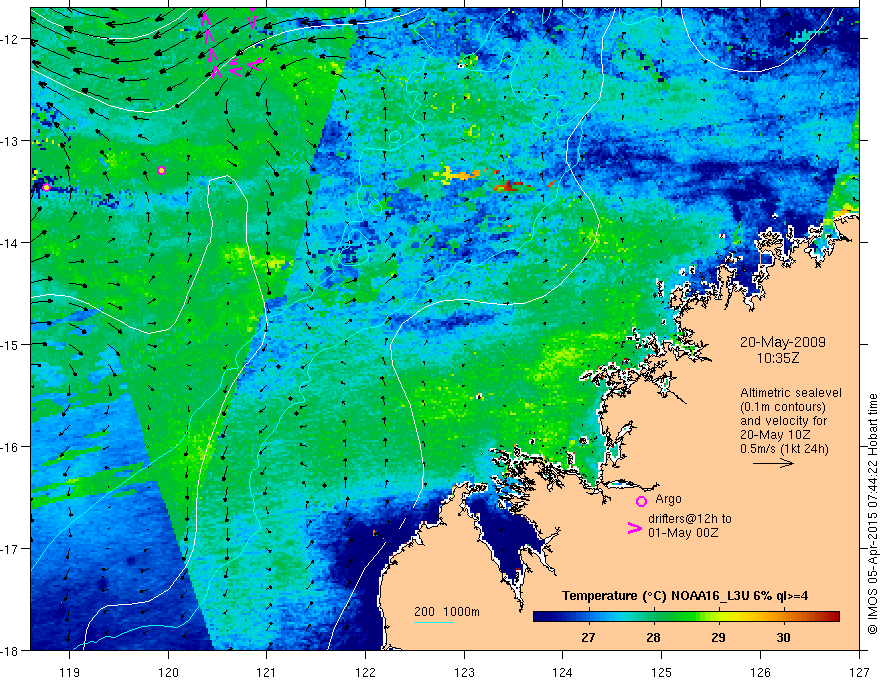Click the 'Argo' legend label
The image size is (880, 680).
click(x=668, y=499)
